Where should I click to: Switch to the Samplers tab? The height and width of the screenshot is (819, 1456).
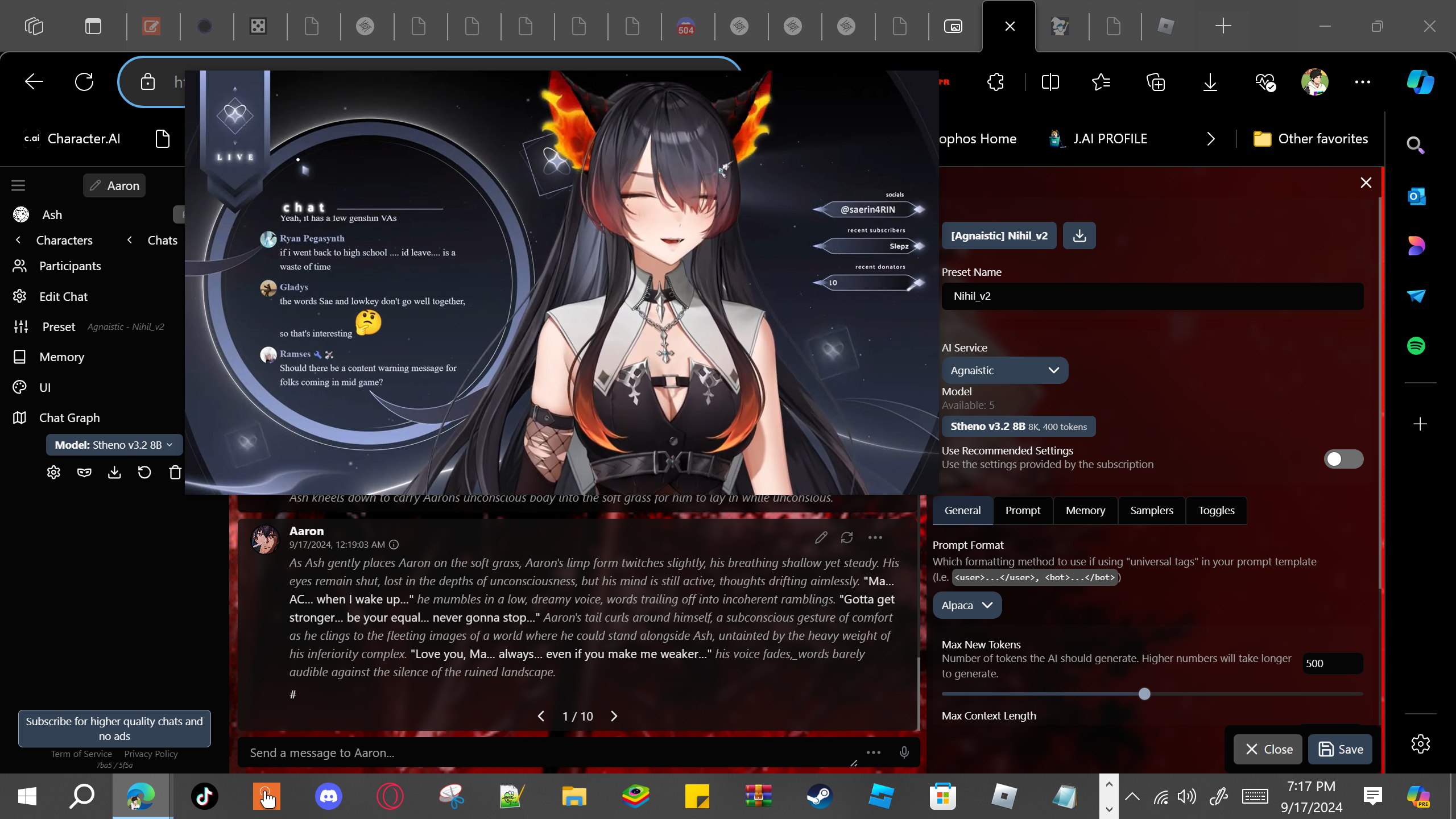click(1151, 510)
